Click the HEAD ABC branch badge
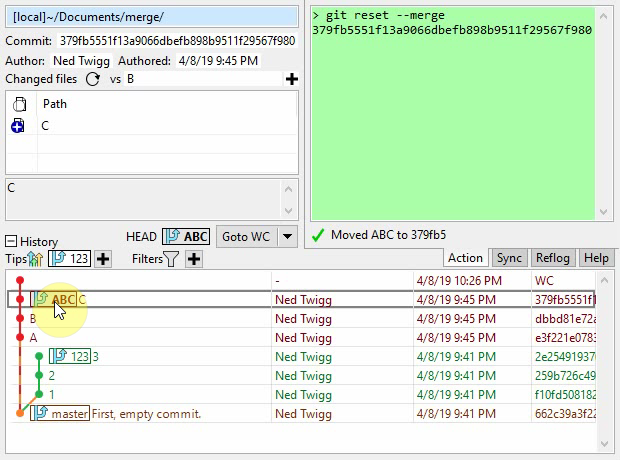 (186, 236)
